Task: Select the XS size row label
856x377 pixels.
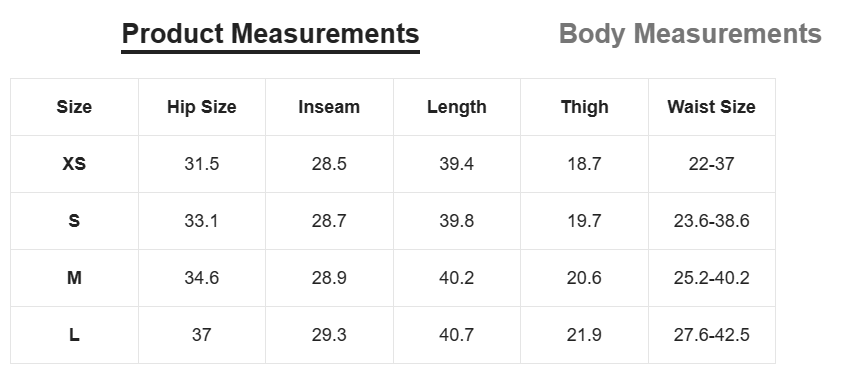Action: 74,164
